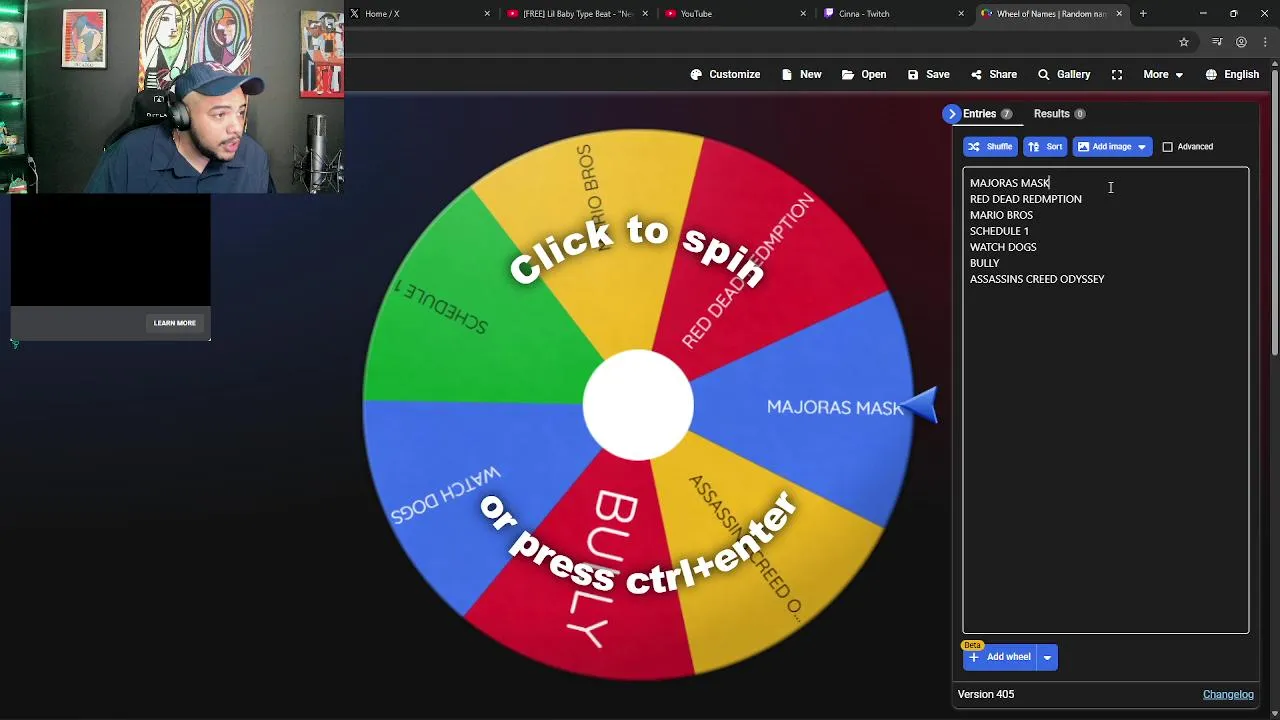This screenshot has width=1280, height=720.
Task: Close the Cinna - Twitch tab
Action: click(961, 14)
